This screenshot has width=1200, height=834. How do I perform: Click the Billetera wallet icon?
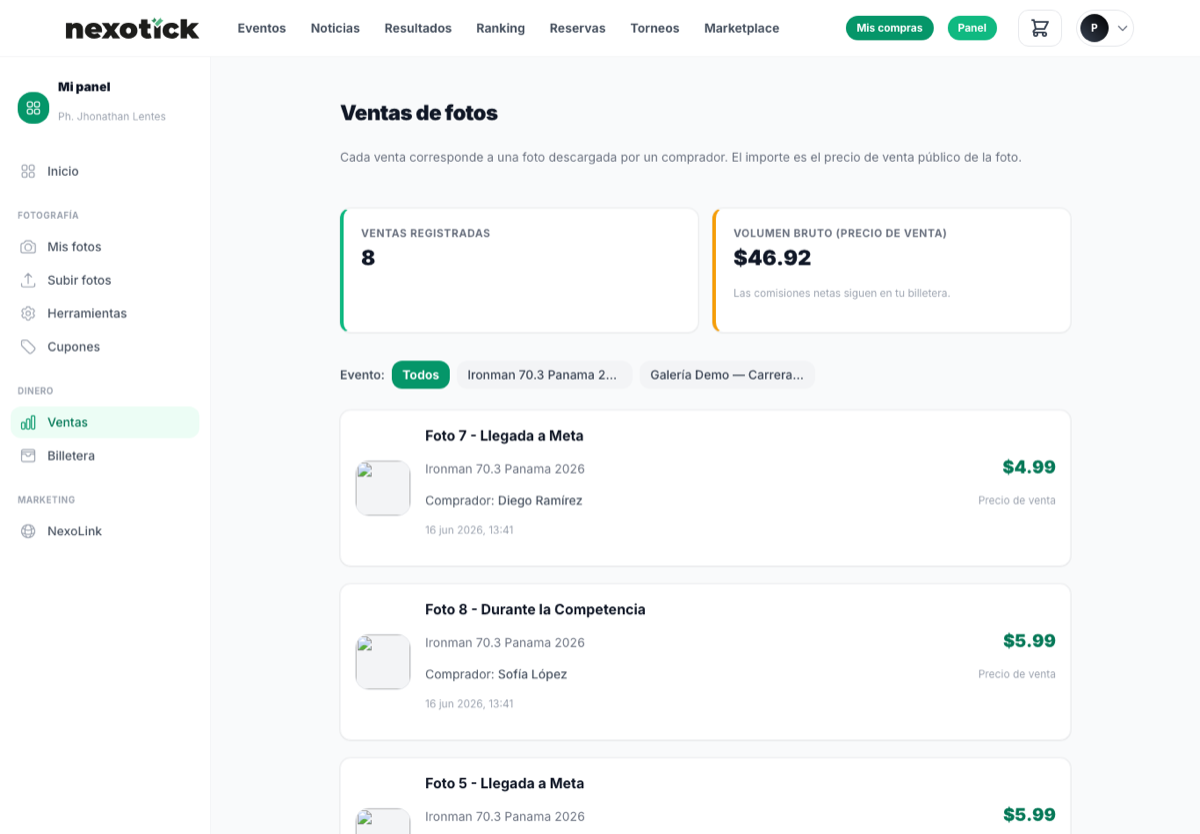28,455
